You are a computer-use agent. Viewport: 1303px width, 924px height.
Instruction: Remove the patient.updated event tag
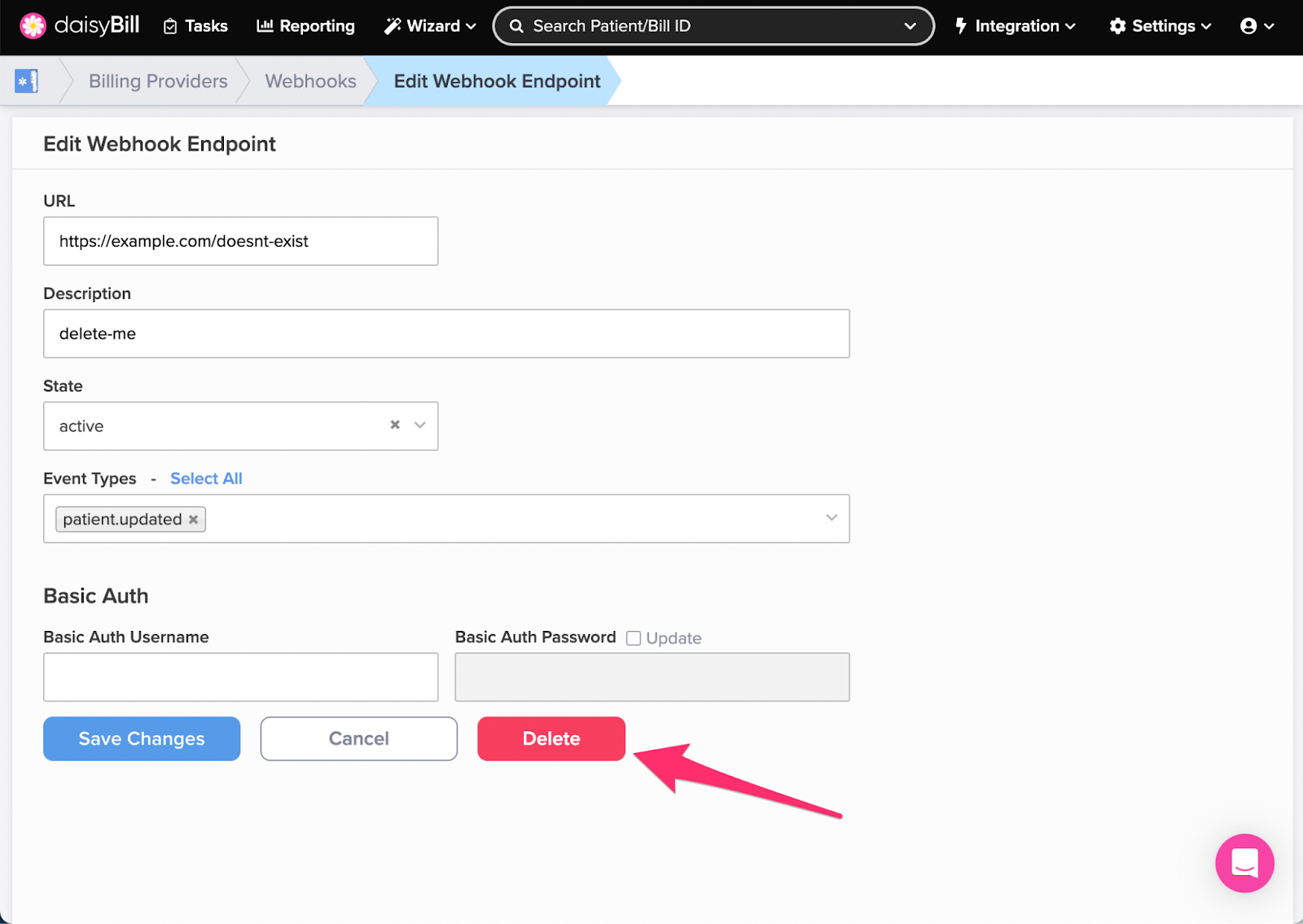[x=194, y=519]
